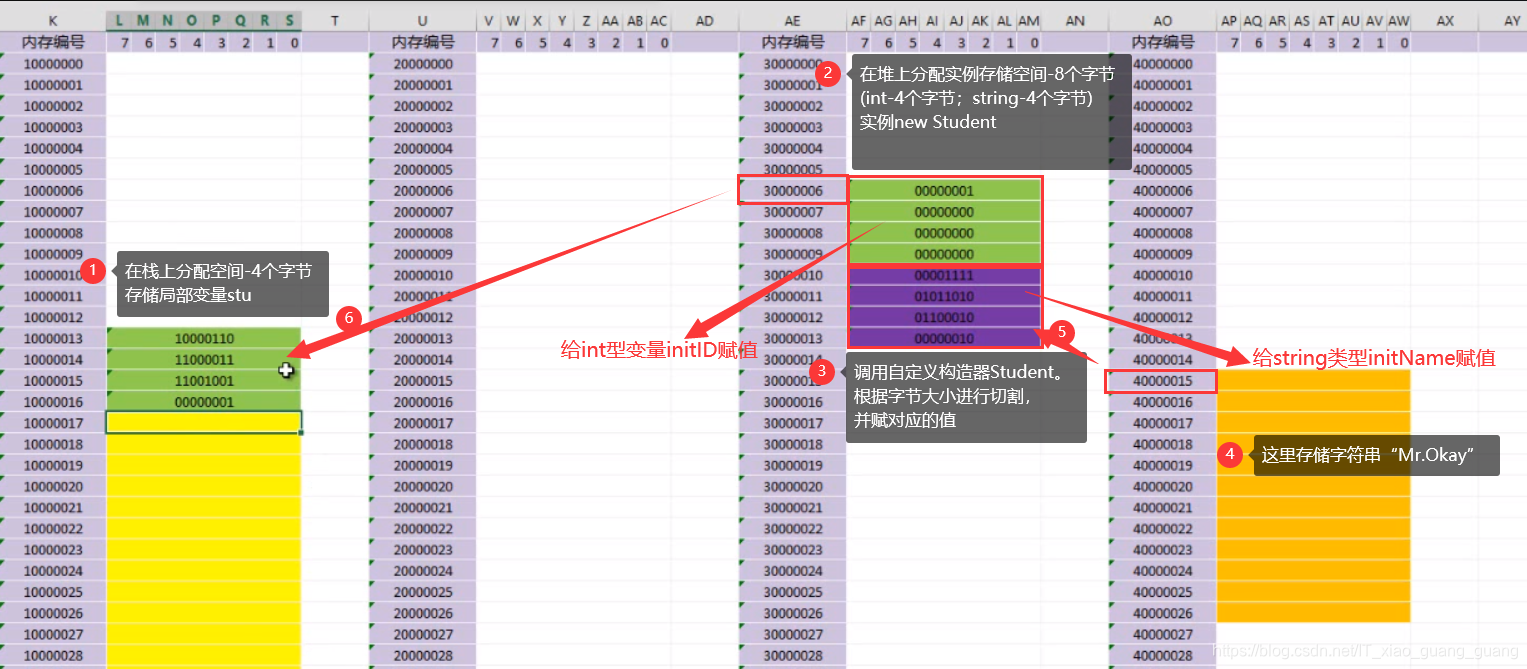Image resolution: width=1527 pixels, height=669 pixels.
Task: Click the green cell with value 11001001
Action: 204,381
